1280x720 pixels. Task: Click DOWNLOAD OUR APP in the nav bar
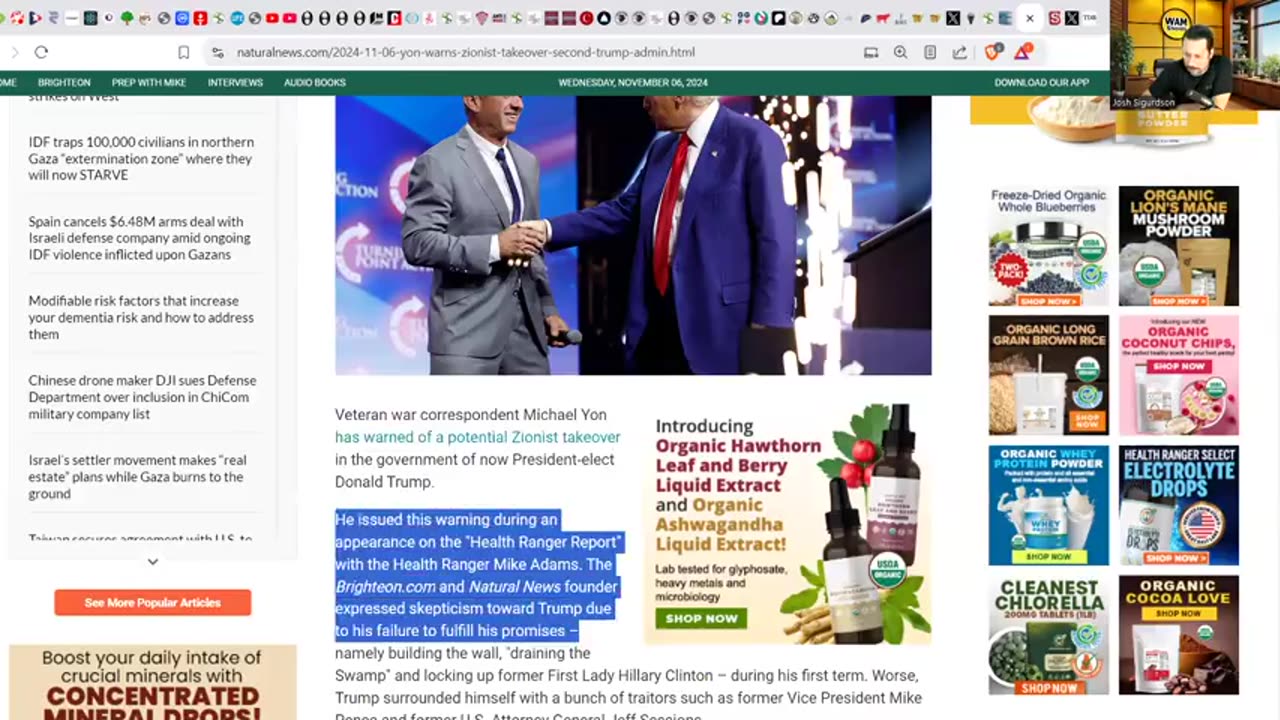click(x=1041, y=83)
